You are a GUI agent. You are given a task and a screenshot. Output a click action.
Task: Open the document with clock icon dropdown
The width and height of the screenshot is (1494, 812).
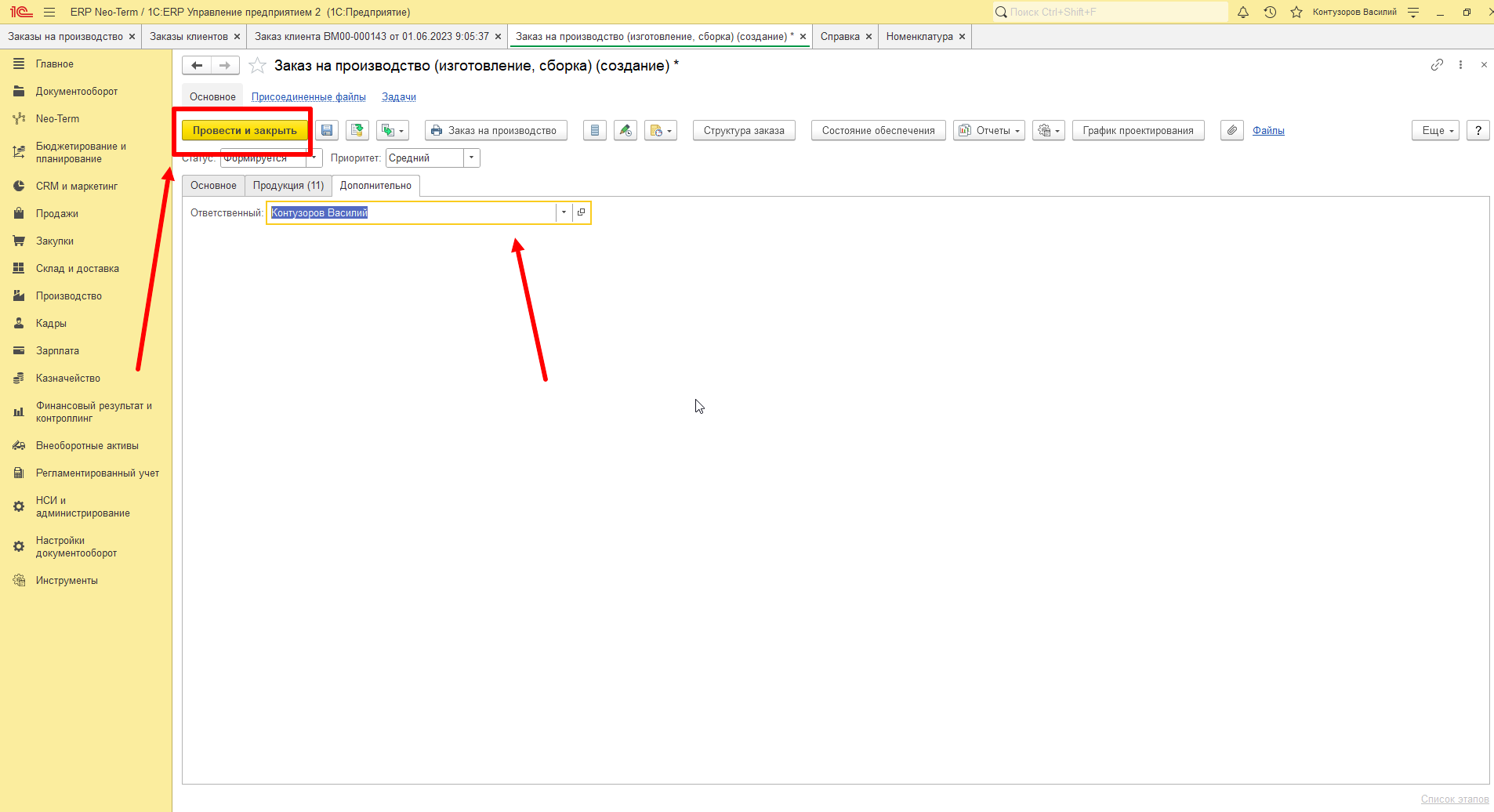[661, 130]
